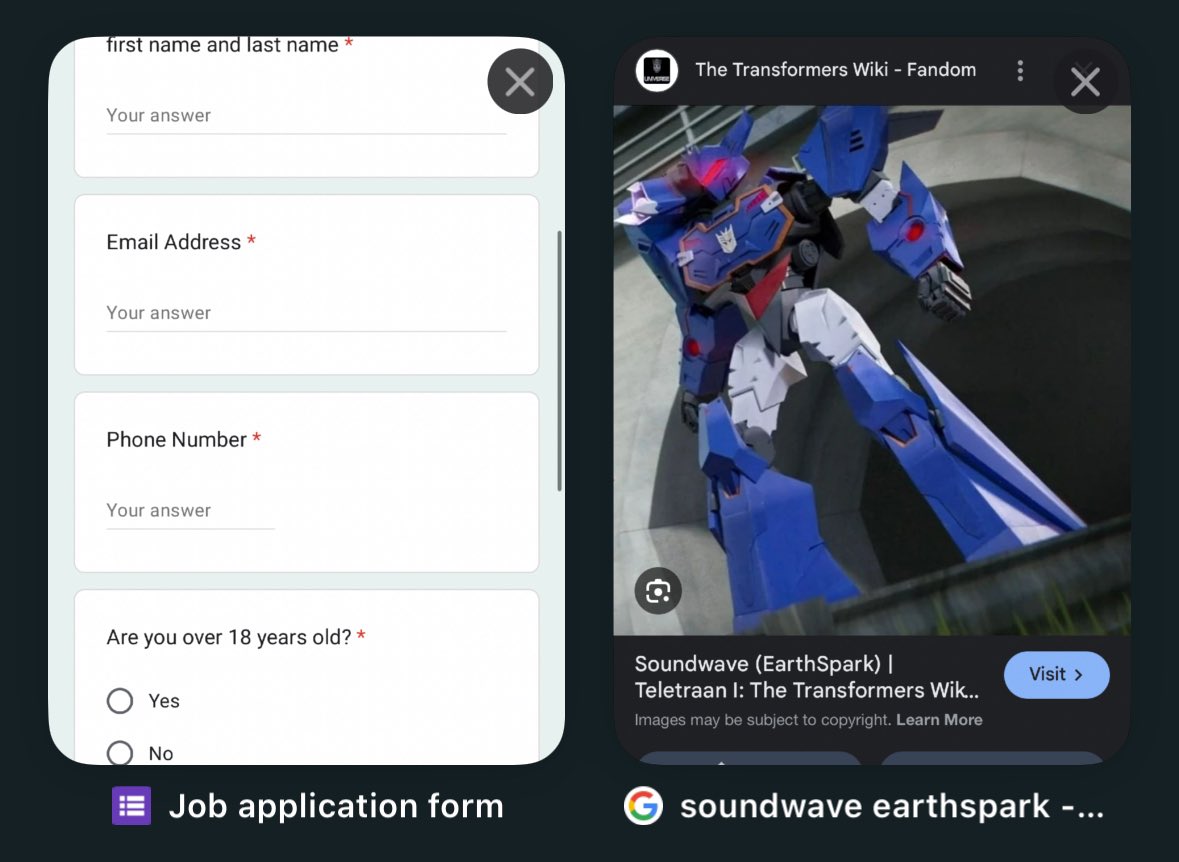Click the Google logo icon below the search tab
This screenshot has height=862, width=1179.
(643, 806)
